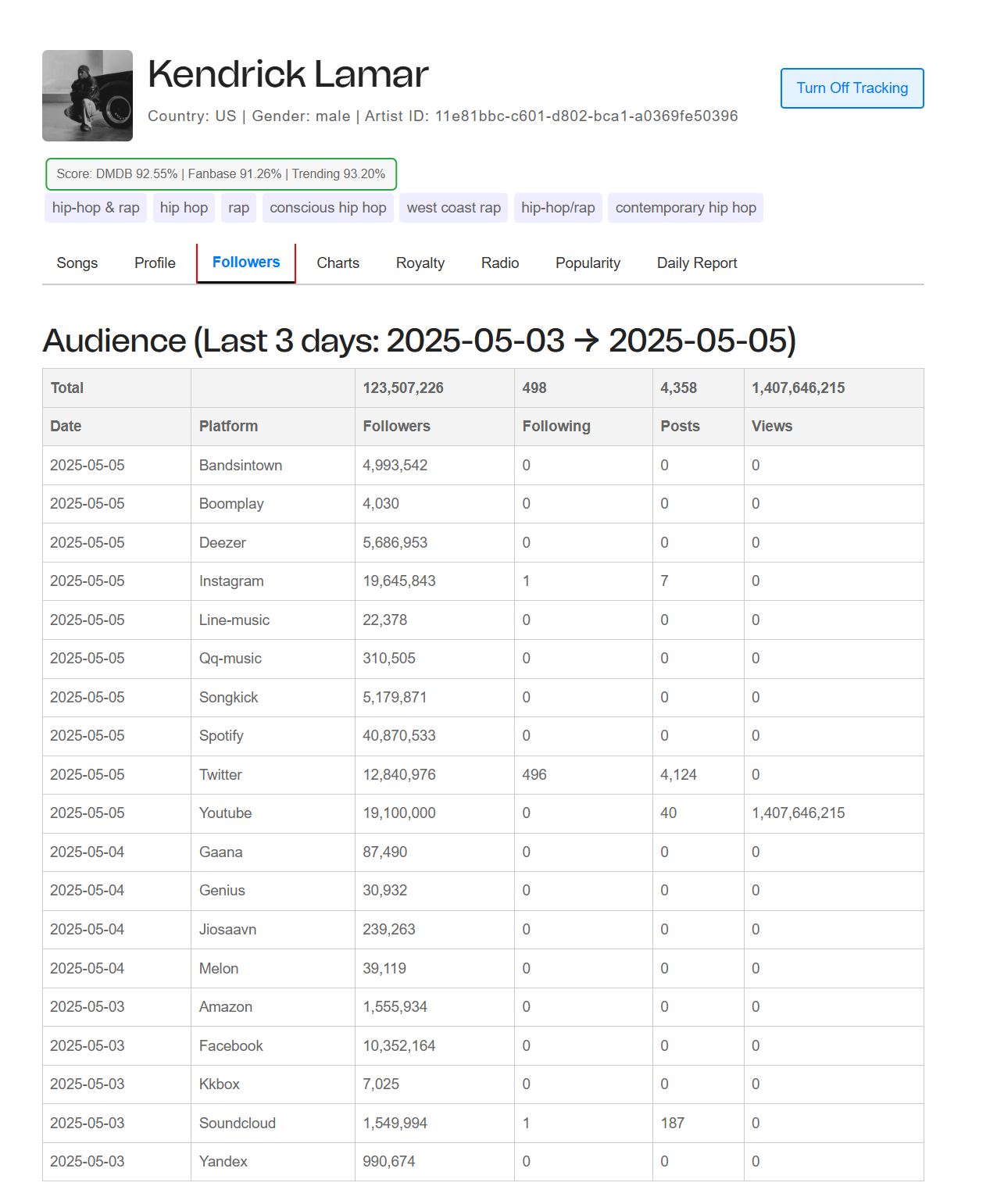Screen dimensions: 997x1204
Task: Click Twitter posts value 4,124
Action: [678, 775]
